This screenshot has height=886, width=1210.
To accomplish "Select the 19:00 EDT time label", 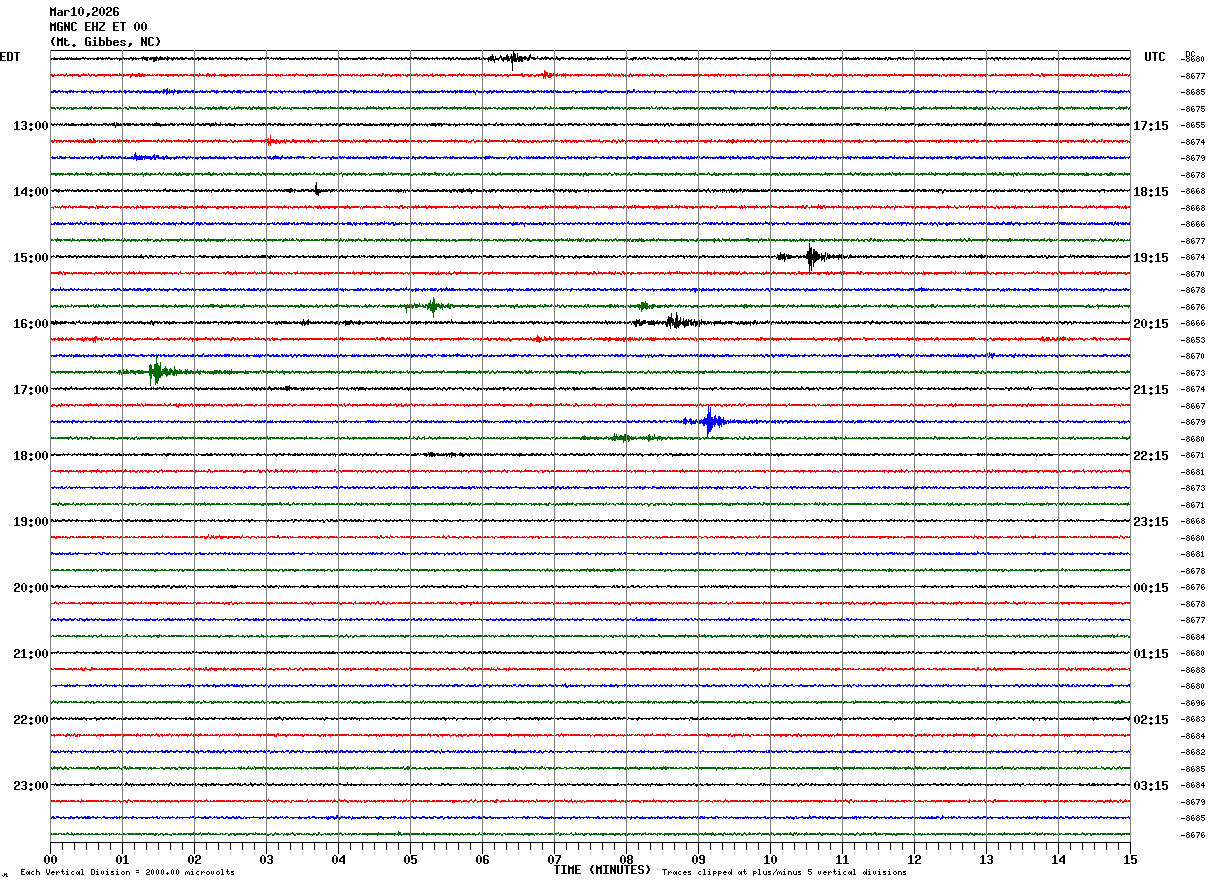I will (30, 522).
